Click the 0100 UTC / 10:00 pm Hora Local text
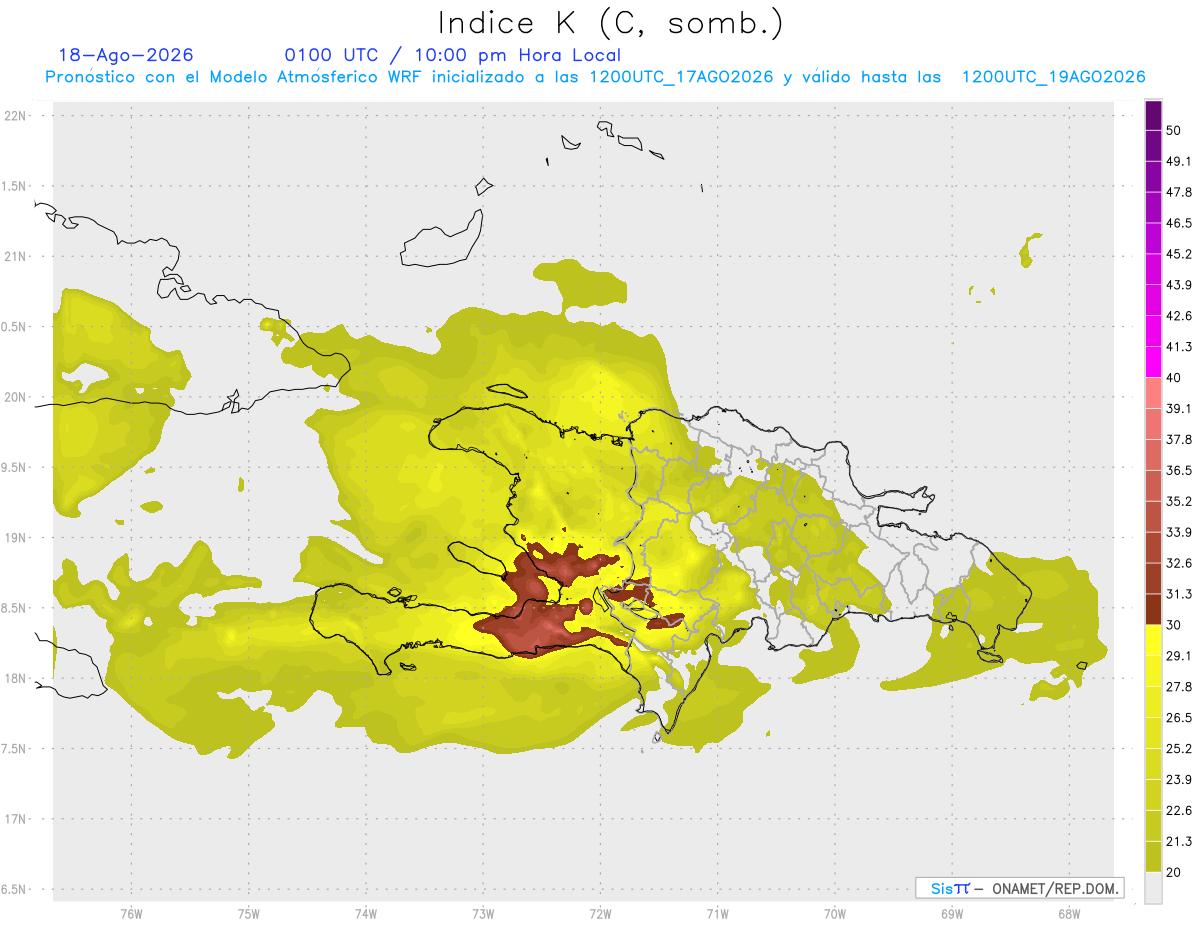Viewport: 1200px width, 927px height. click(x=453, y=55)
